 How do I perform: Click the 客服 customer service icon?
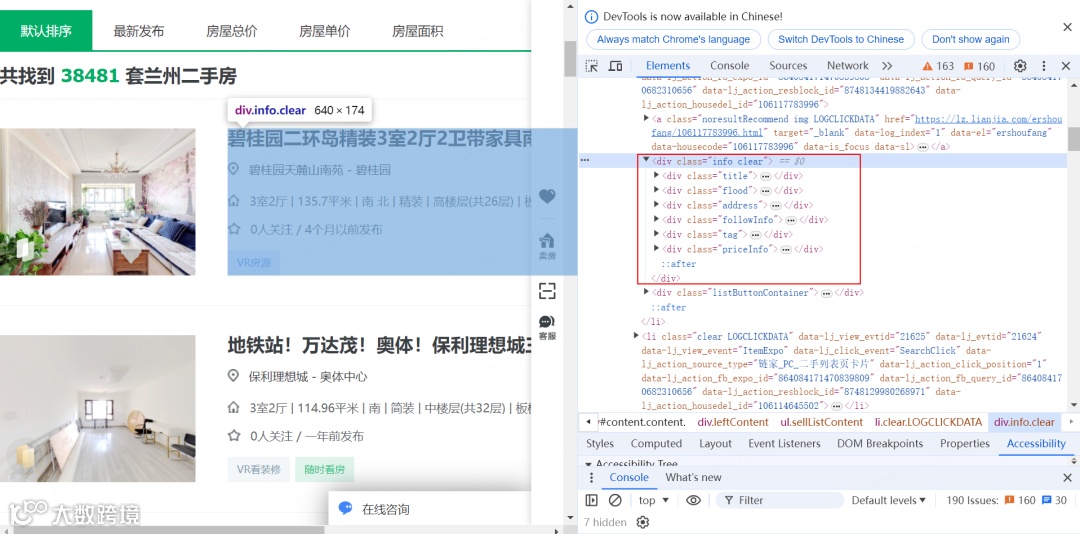(547, 327)
